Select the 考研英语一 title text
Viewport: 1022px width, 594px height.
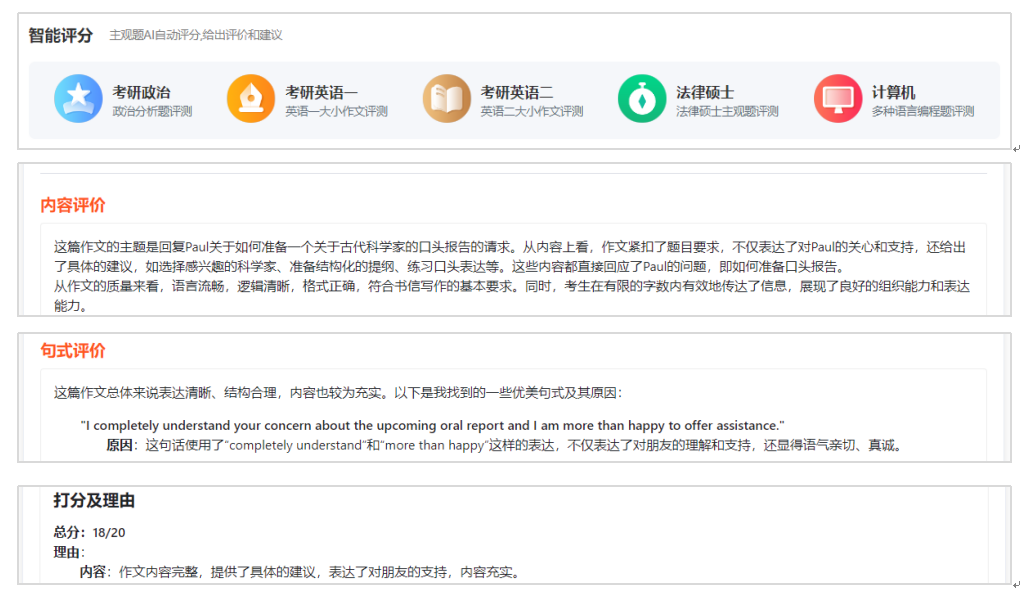pyautogui.click(x=321, y=92)
